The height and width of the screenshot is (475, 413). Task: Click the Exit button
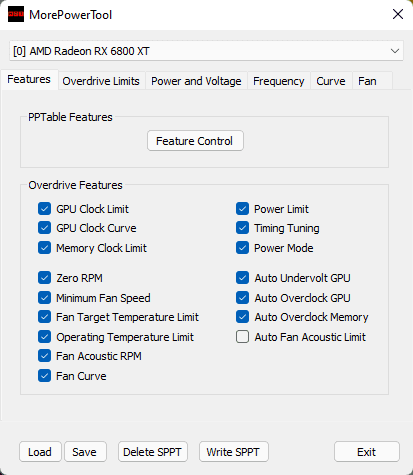click(x=367, y=452)
